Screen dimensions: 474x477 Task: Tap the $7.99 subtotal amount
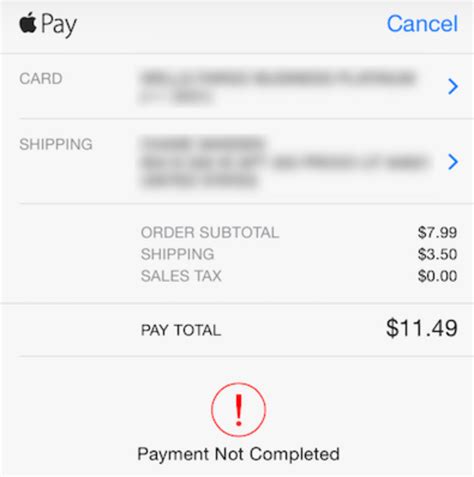437,232
